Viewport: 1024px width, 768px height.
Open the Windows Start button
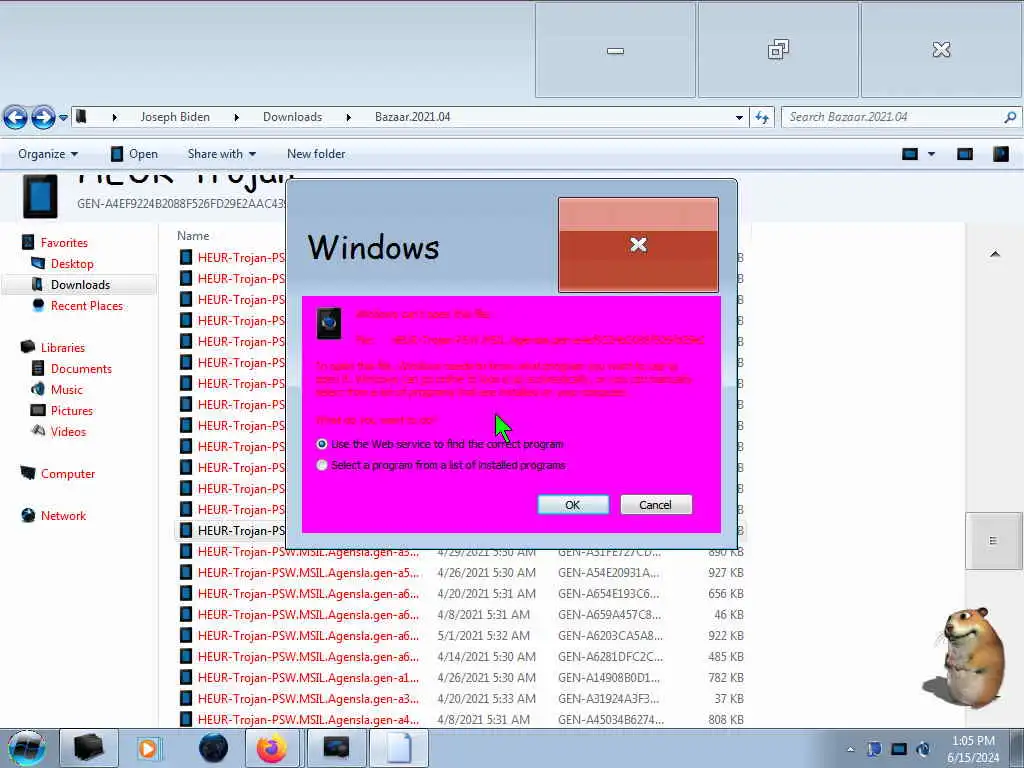point(26,748)
